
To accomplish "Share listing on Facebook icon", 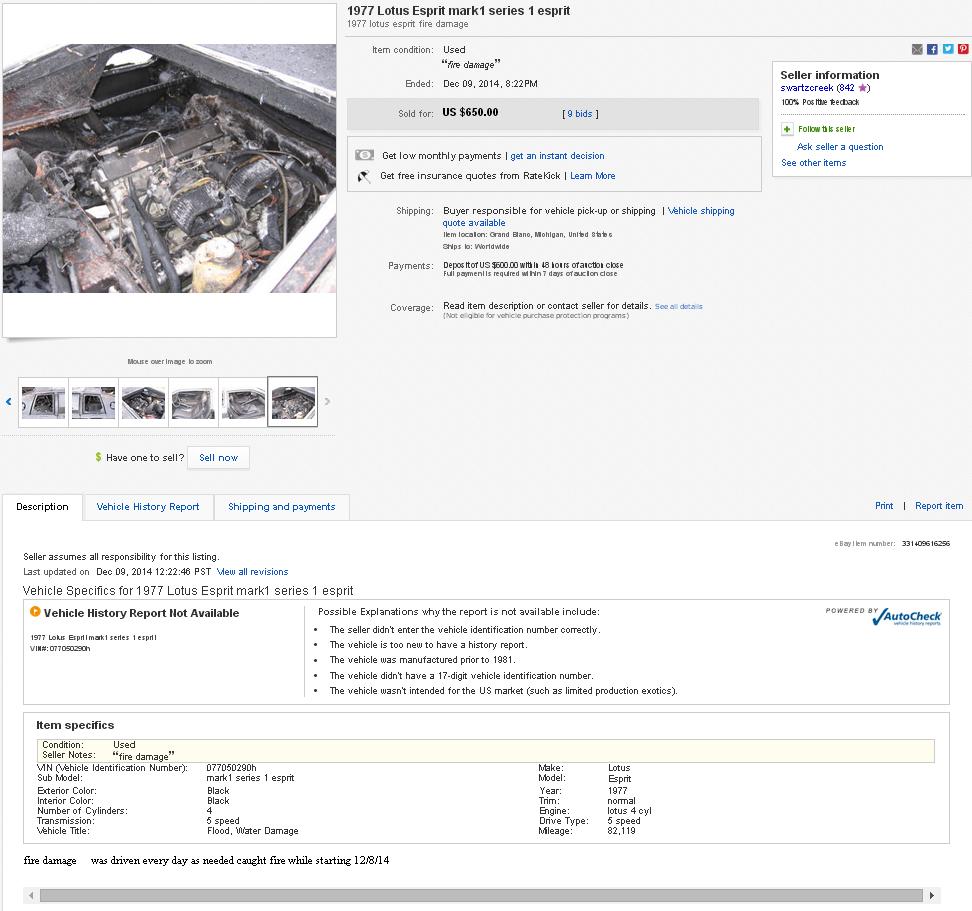I will click(932, 49).
